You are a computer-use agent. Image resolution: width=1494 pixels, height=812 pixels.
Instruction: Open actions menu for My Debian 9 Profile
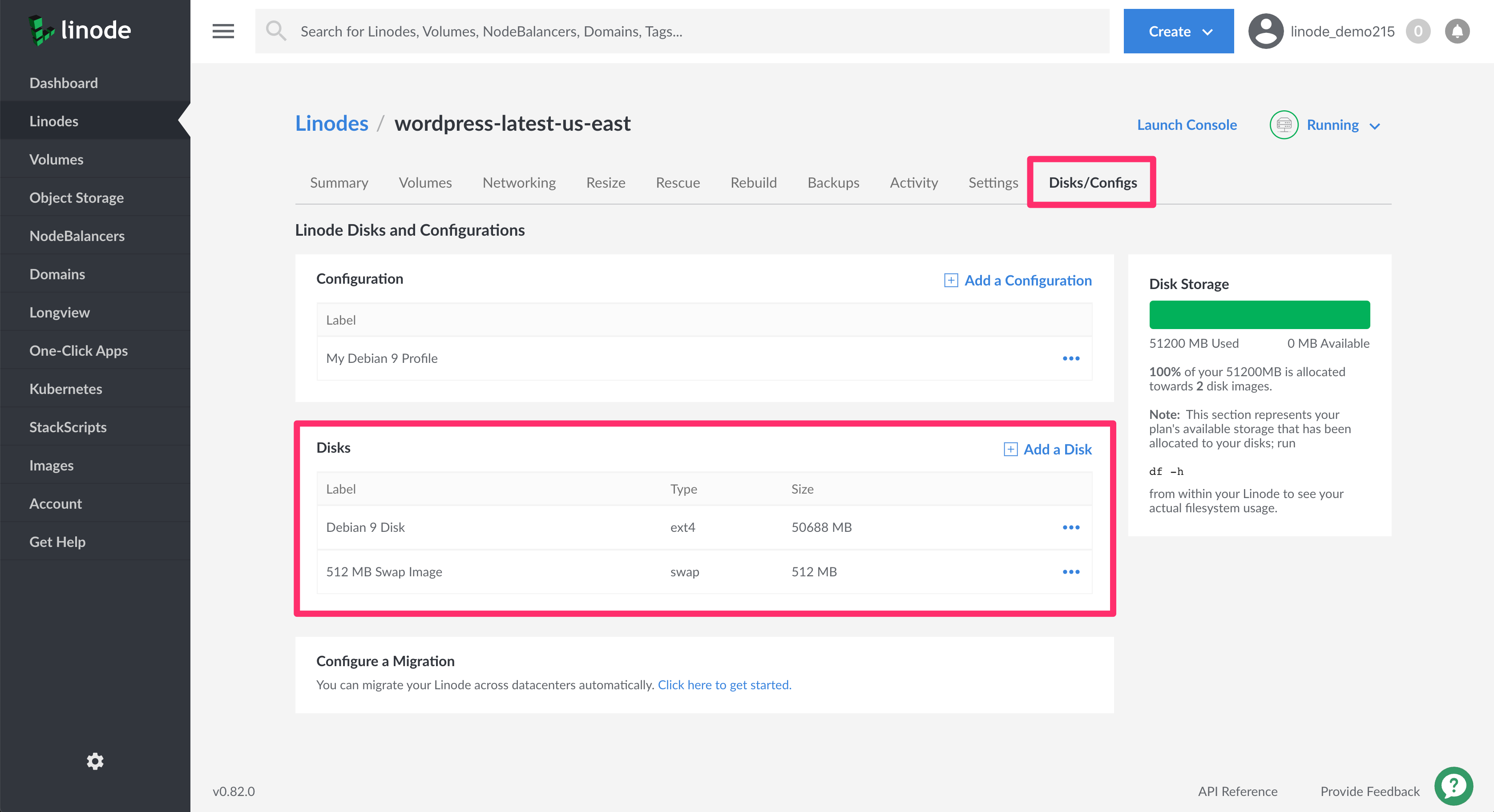click(1070, 359)
